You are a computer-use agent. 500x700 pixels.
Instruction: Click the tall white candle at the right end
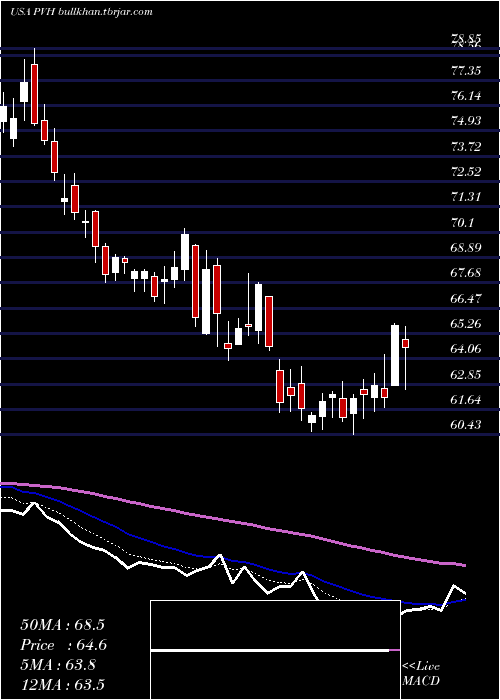(x=395, y=355)
